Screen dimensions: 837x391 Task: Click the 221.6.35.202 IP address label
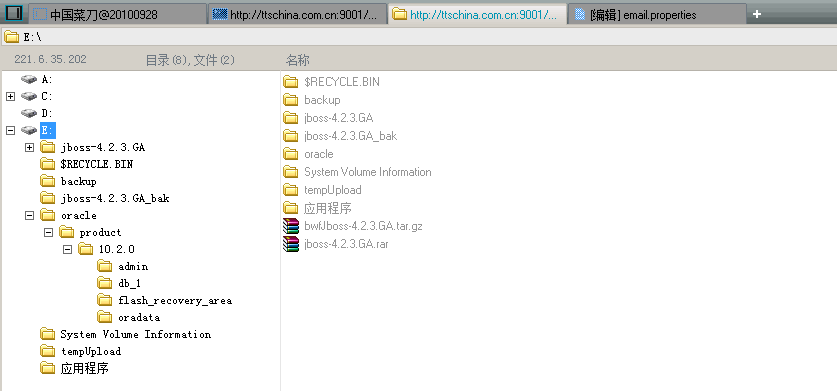click(x=51, y=59)
